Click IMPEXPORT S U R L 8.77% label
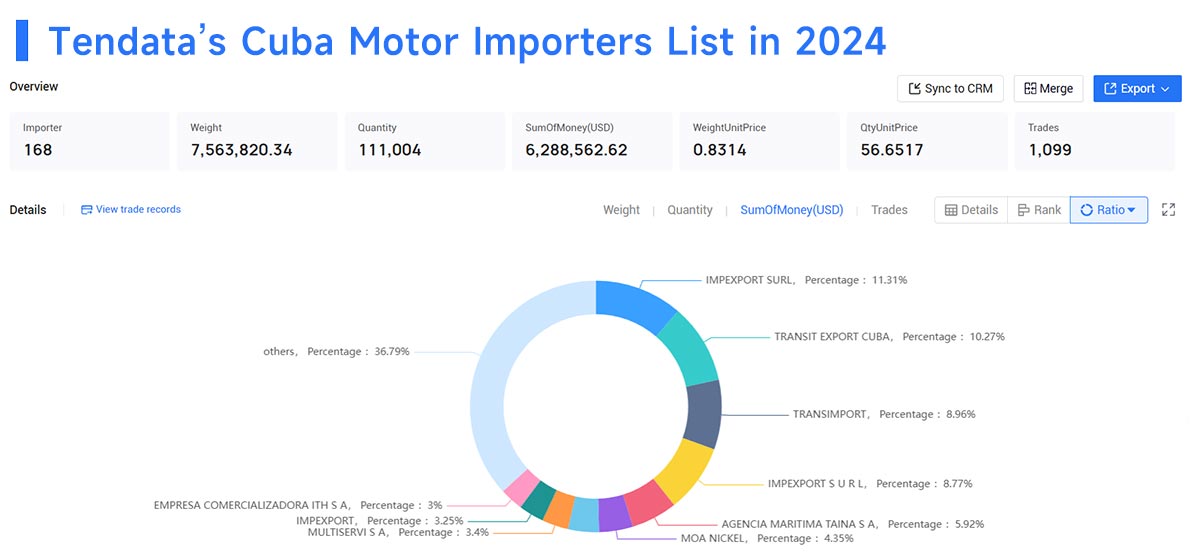1190x554 pixels. [x=870, y=483]
